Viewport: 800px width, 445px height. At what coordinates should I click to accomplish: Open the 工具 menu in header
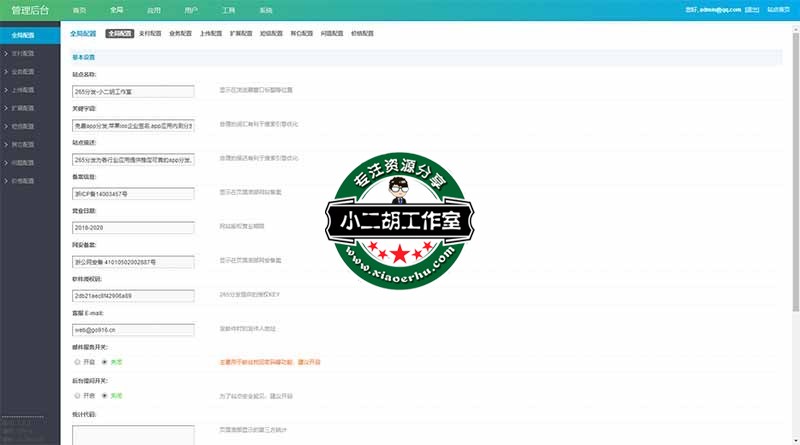coord(228,9)
